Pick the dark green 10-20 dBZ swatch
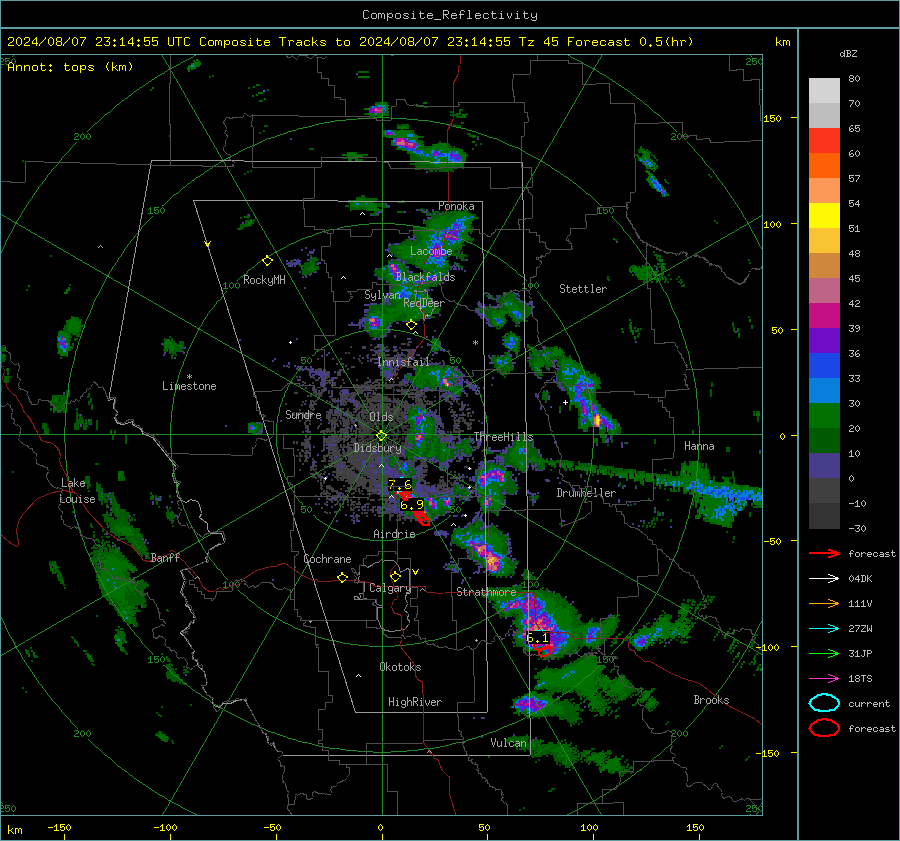Viewport: 900px width, 841px height. [824, 441]
